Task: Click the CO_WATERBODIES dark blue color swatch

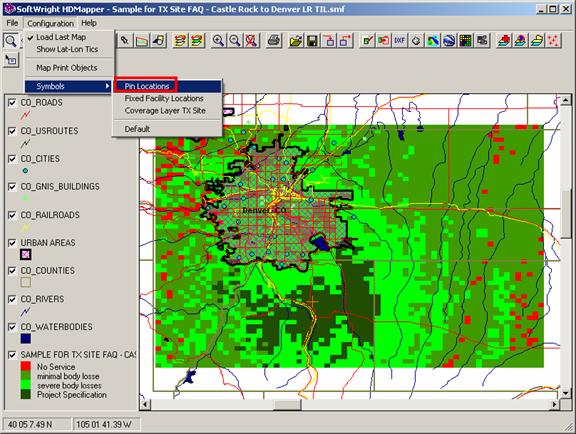Action: [x=26, y=338]
